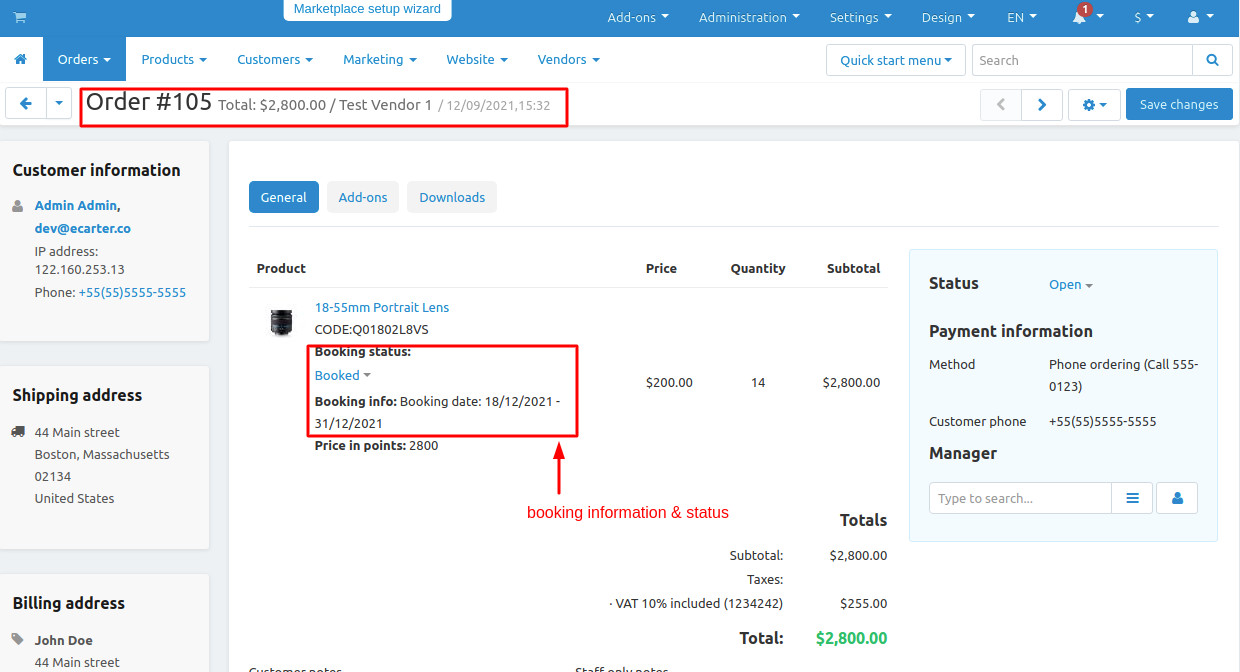This screenshot has height=672, width=1240.
Task: Open the Orders menu
Action: (84, 60)
